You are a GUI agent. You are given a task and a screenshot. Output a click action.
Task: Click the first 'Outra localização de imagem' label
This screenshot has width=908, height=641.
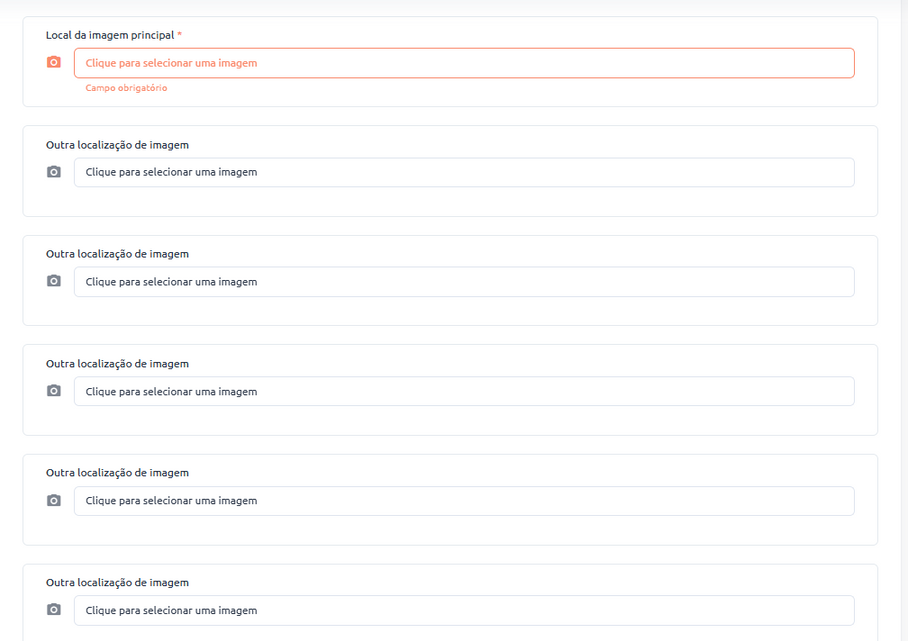117,145
